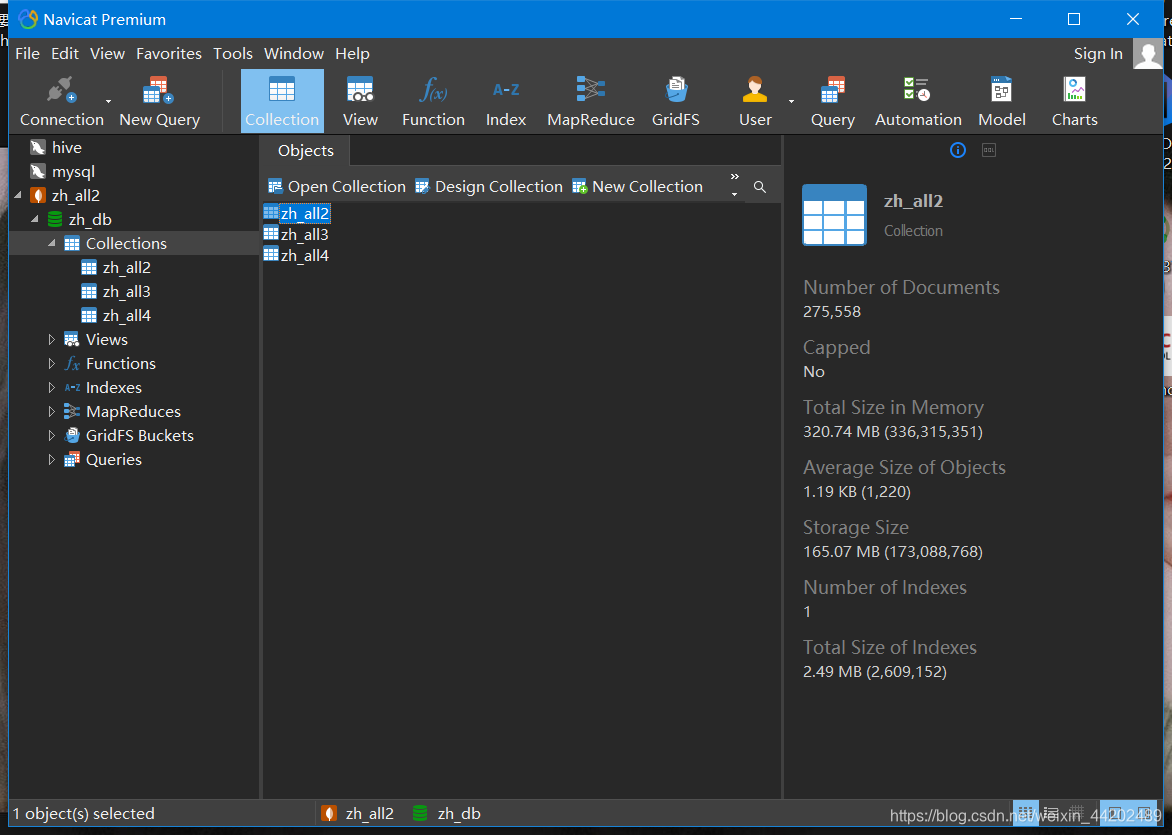Create a New Query from toolbar
Image resolution: width=1172 pixels, height=835 pixels.
(x=159, y=102)
